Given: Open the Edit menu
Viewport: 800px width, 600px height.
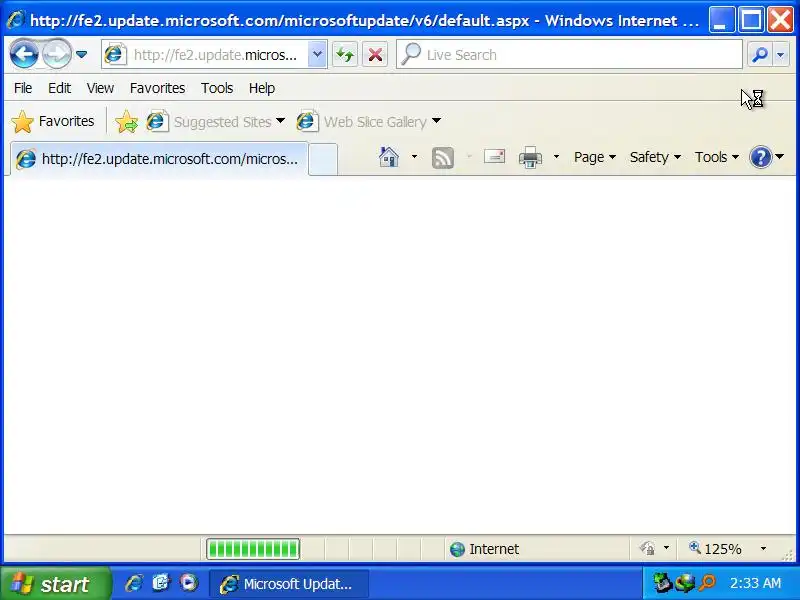Looking at the screenshot, I should tap(59, 88).
